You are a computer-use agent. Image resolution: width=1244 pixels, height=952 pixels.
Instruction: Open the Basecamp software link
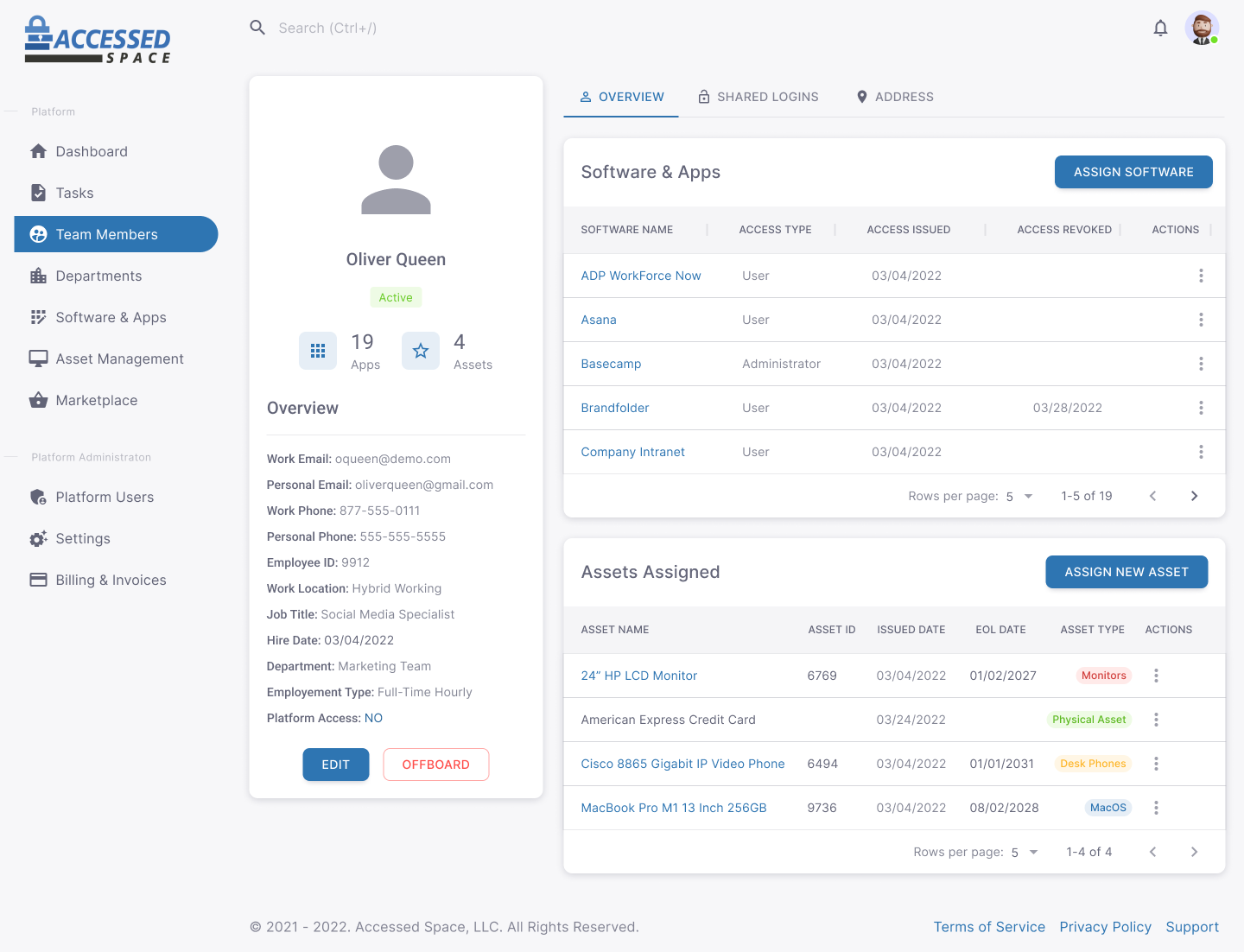(611, 364)
